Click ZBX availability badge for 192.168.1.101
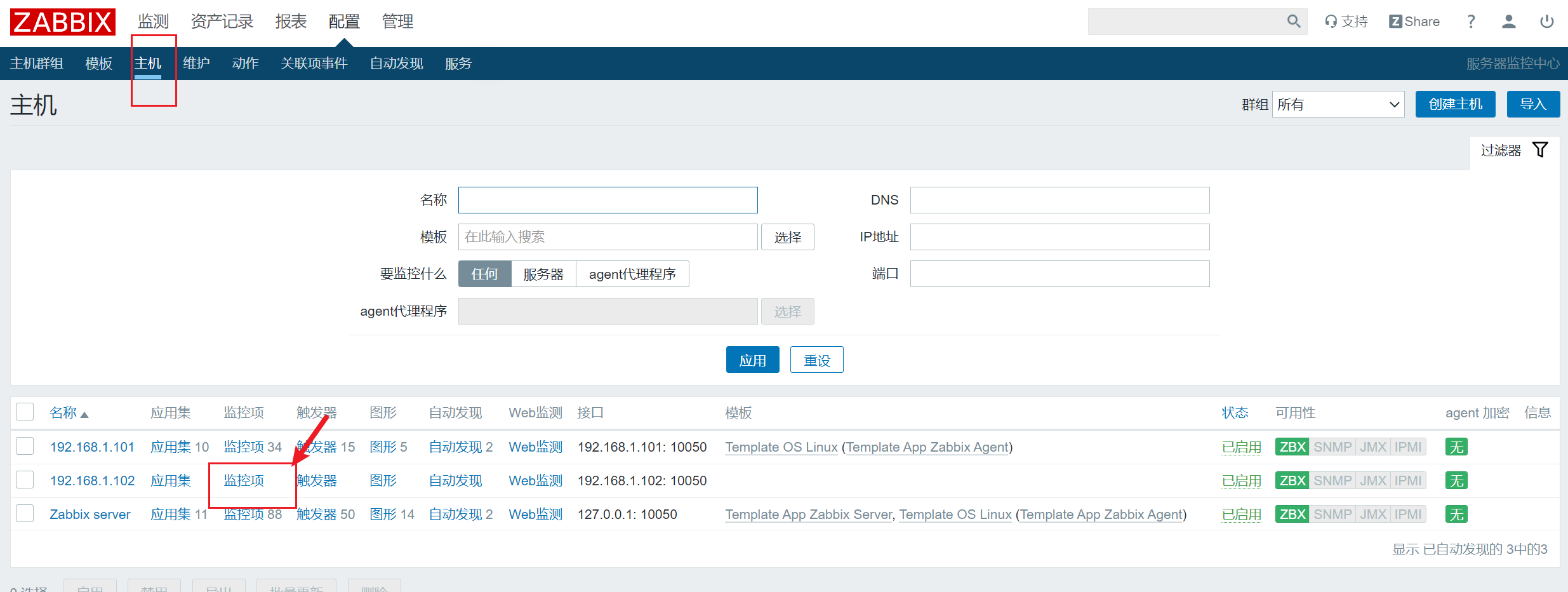 coord(1292,447)
